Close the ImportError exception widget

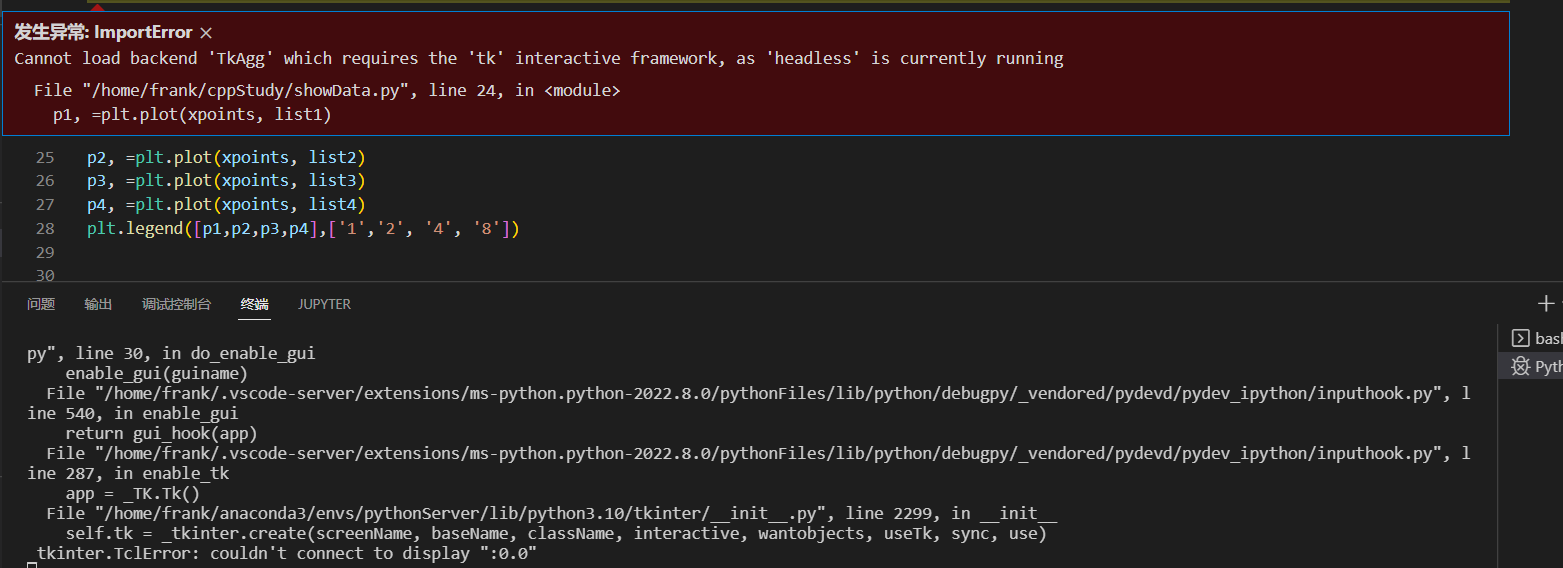206,33
